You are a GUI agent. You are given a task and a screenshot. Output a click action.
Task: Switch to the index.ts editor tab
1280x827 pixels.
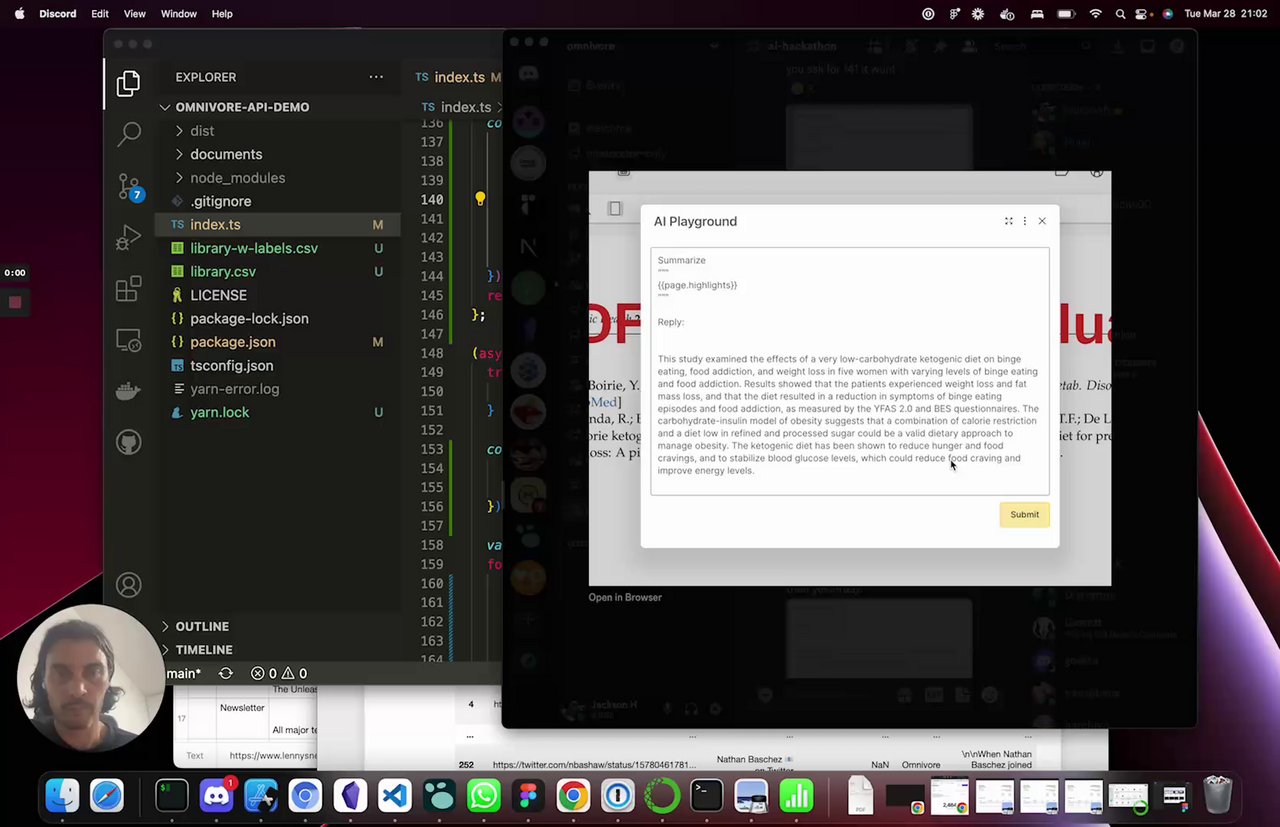tap(458, 77)
